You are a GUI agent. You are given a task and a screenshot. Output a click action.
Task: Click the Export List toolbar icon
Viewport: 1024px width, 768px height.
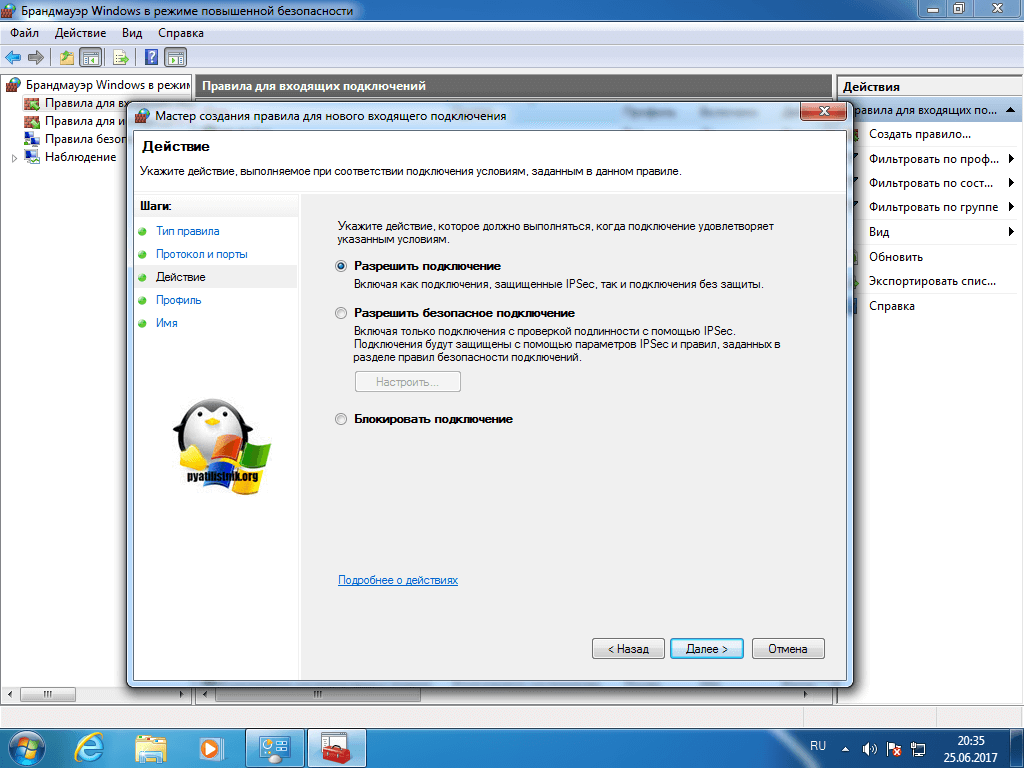[x=121, y=57]
